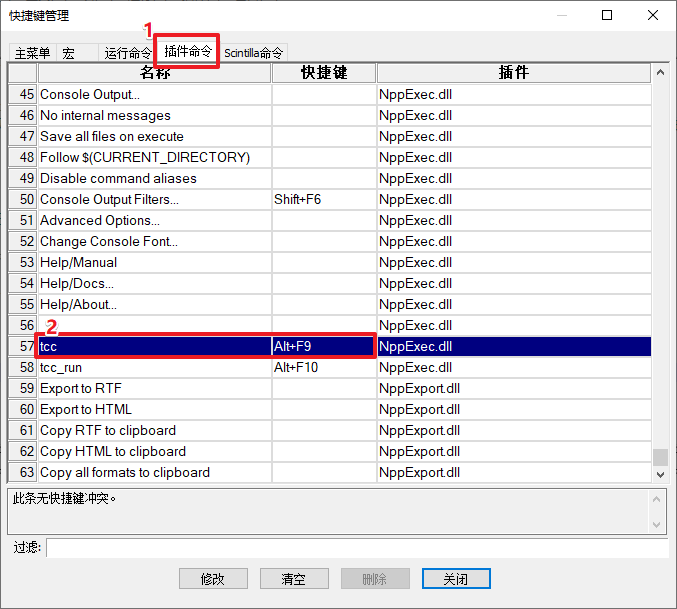Select Follow $(CURRENT_DIRECTORY) row
The image size is (677, 609).
click(330, 158)
